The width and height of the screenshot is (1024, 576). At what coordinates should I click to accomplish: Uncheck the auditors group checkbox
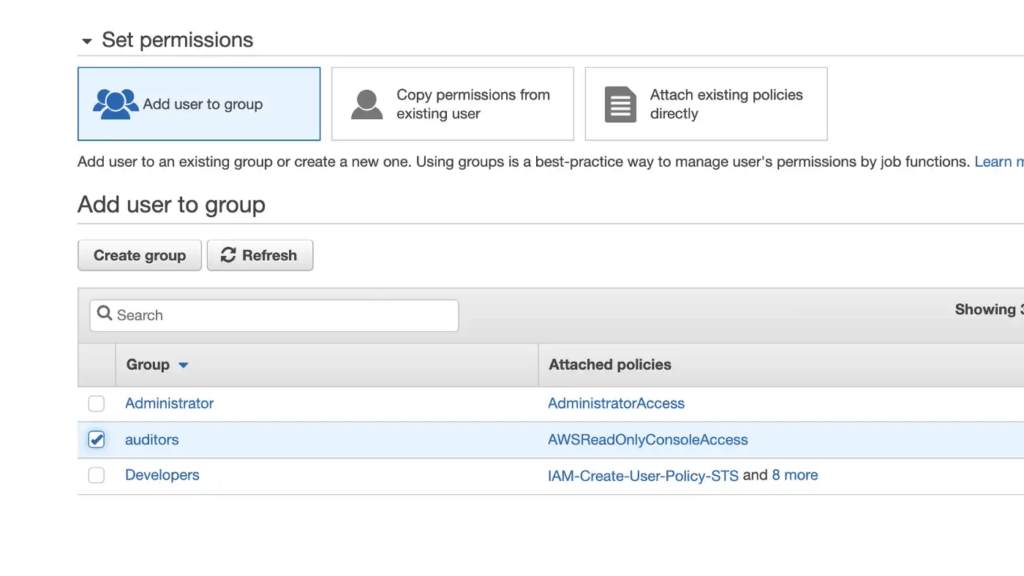pos(96,439)
